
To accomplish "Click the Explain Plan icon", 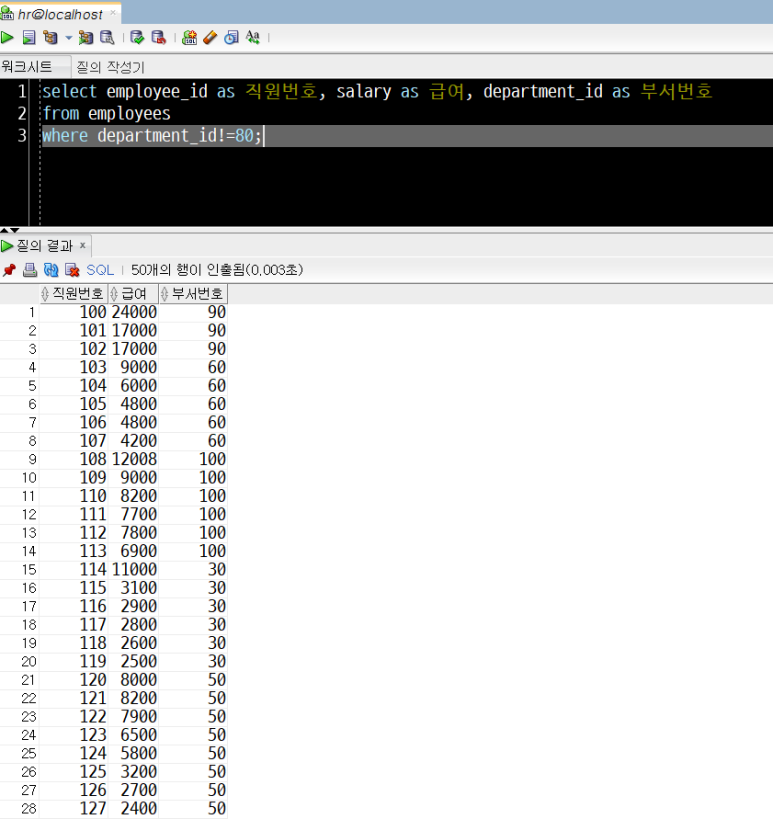I will (x=51, y=38).
